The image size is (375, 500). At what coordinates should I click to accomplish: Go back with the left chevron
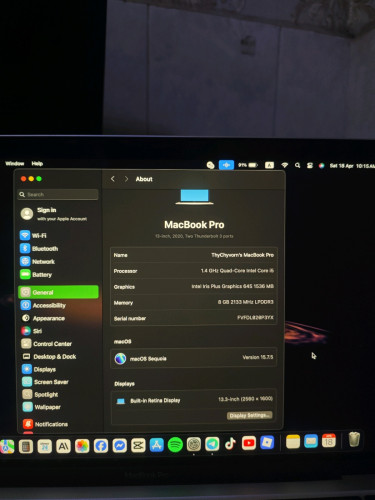pyautogui.click(x=113, y=179)
